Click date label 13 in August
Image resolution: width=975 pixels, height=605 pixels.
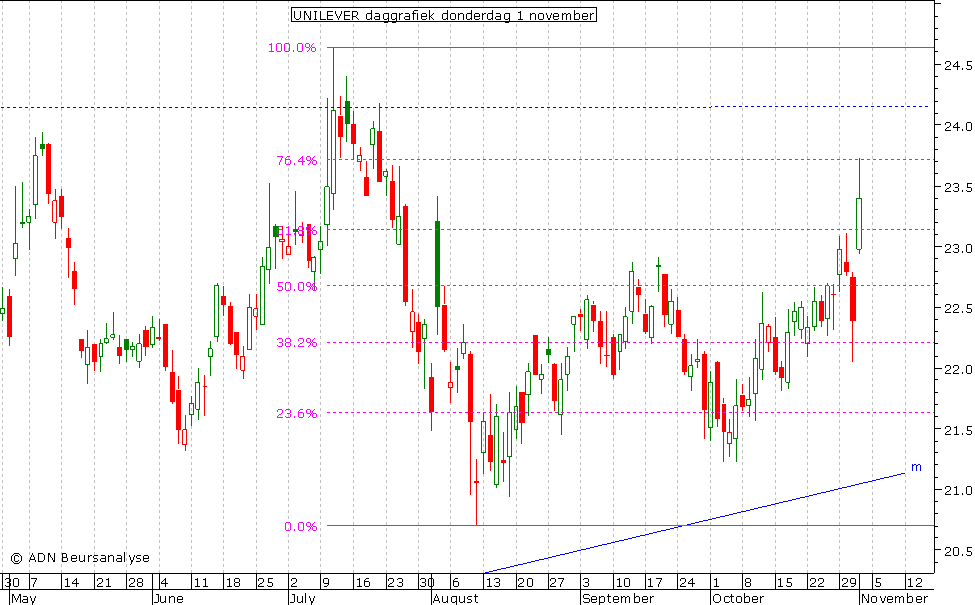coord(493,583)
